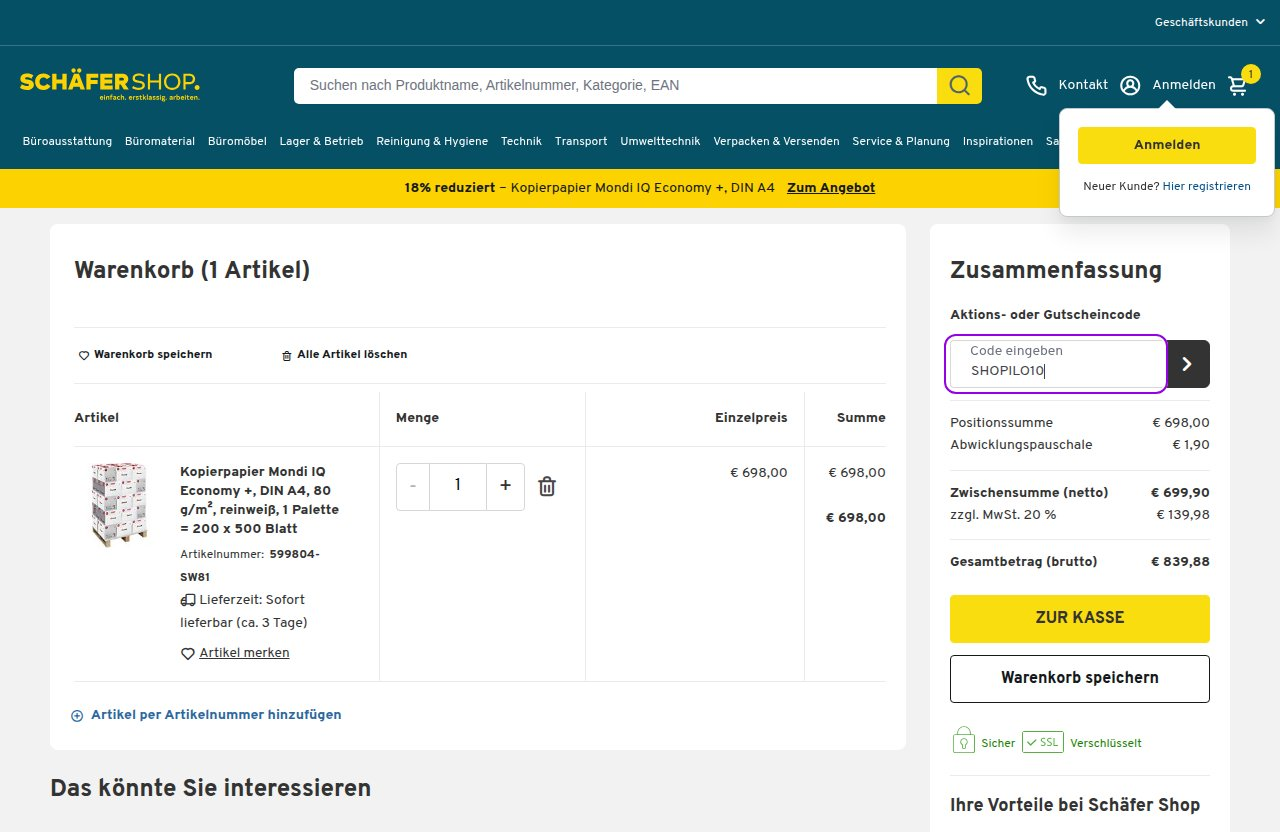The height and width of the screenshot is (832, 1280).
Task: Click the Kopierpapier pallet thumbnail
Action: click(119, 504)
